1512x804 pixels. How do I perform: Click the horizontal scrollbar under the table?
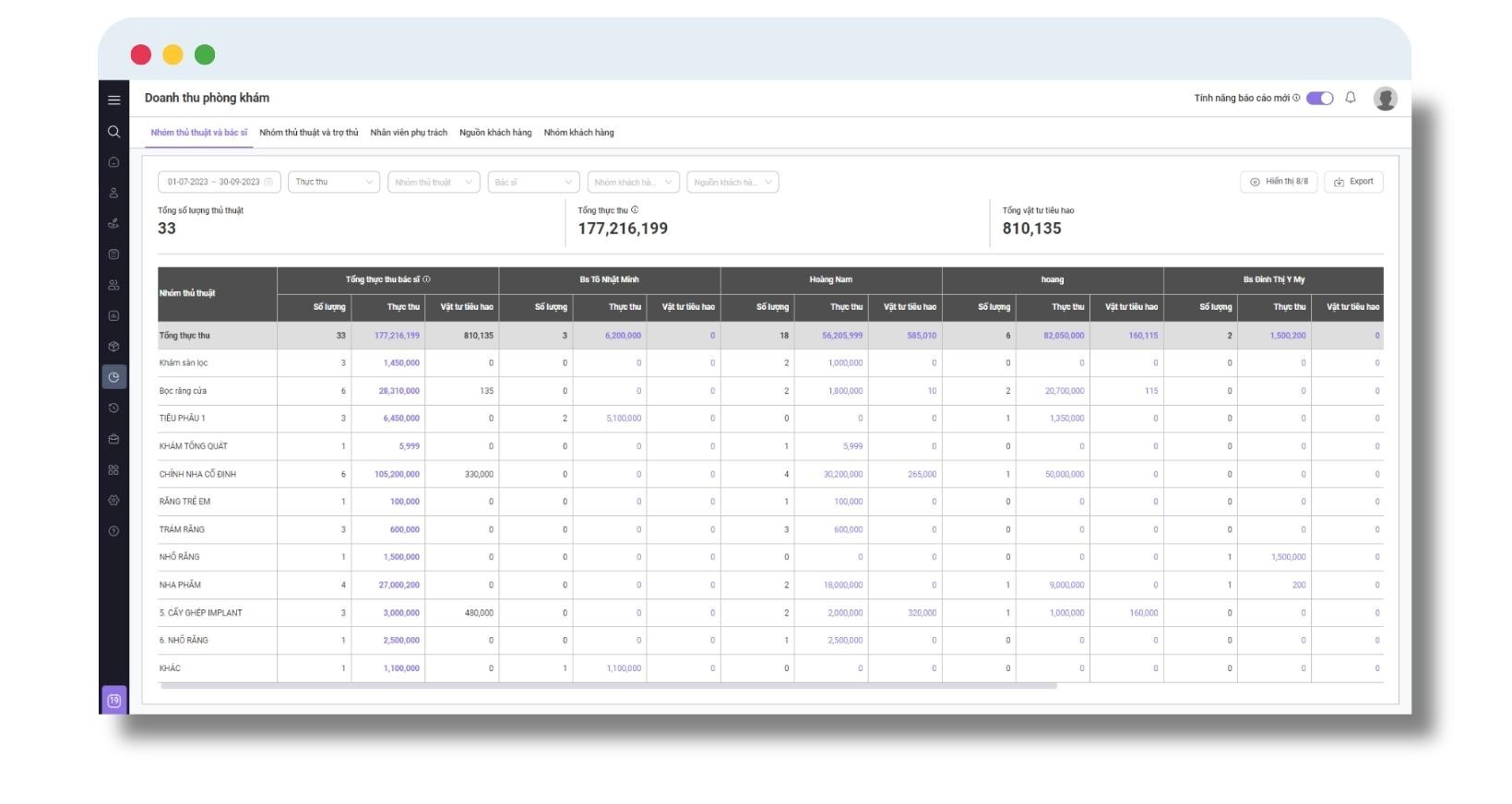[608, 686]
